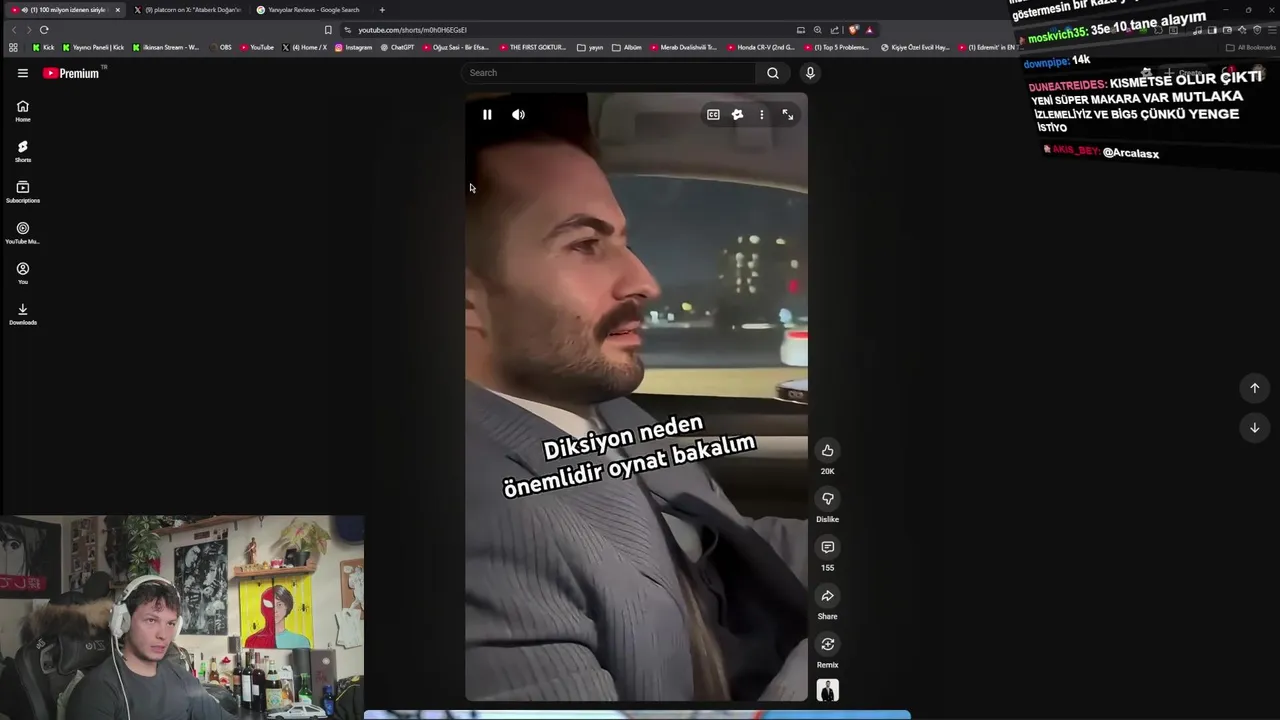Image resolution: width=1280 pixels, height=720 pixels.
Task: Open the OBS bookmark
Action: 219,47
